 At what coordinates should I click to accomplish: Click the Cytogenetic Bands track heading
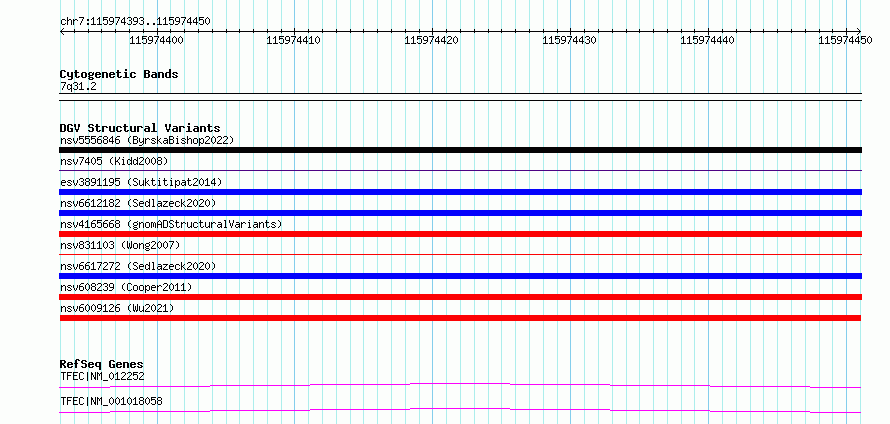click(119, 74)
